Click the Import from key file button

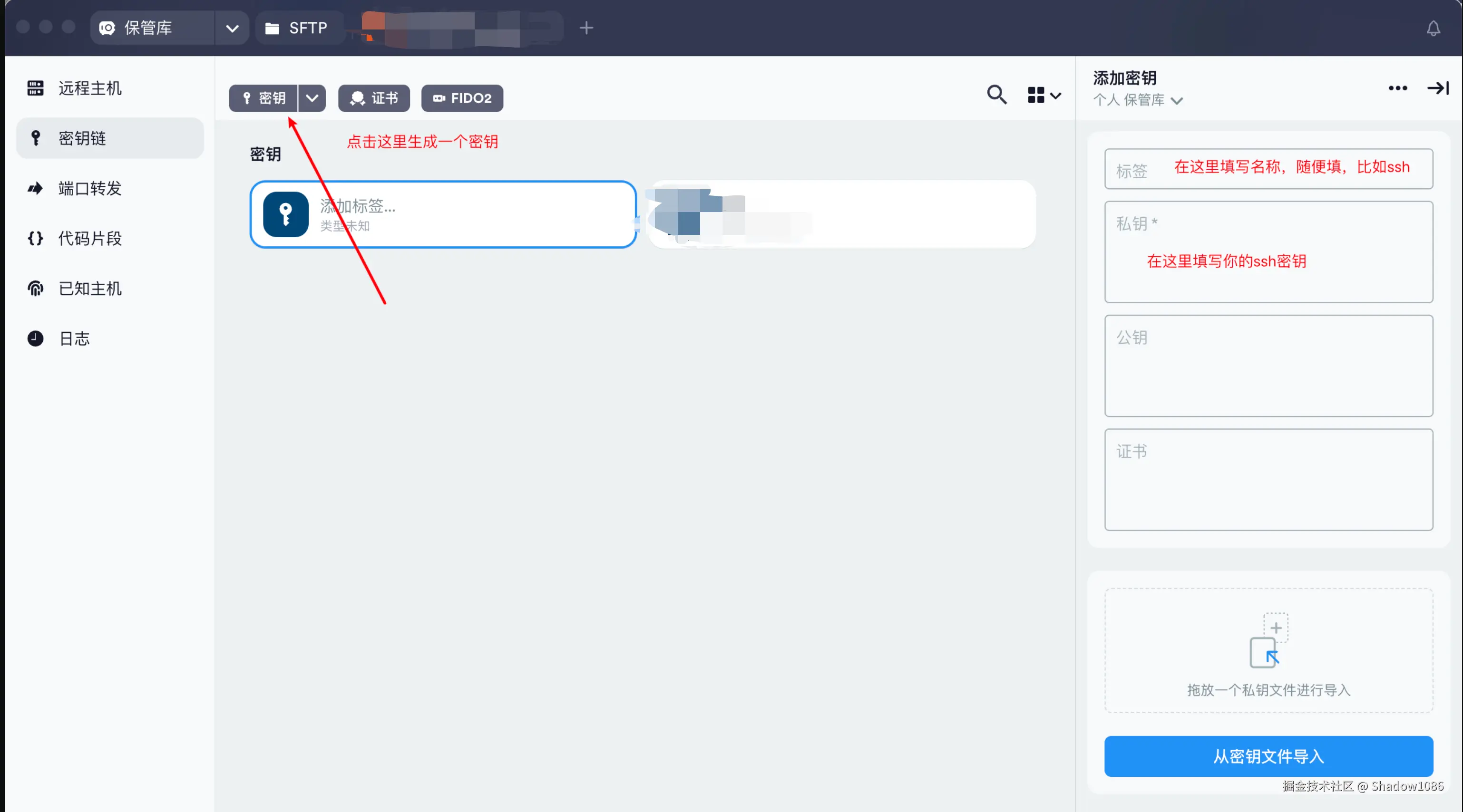point(1268,756)
